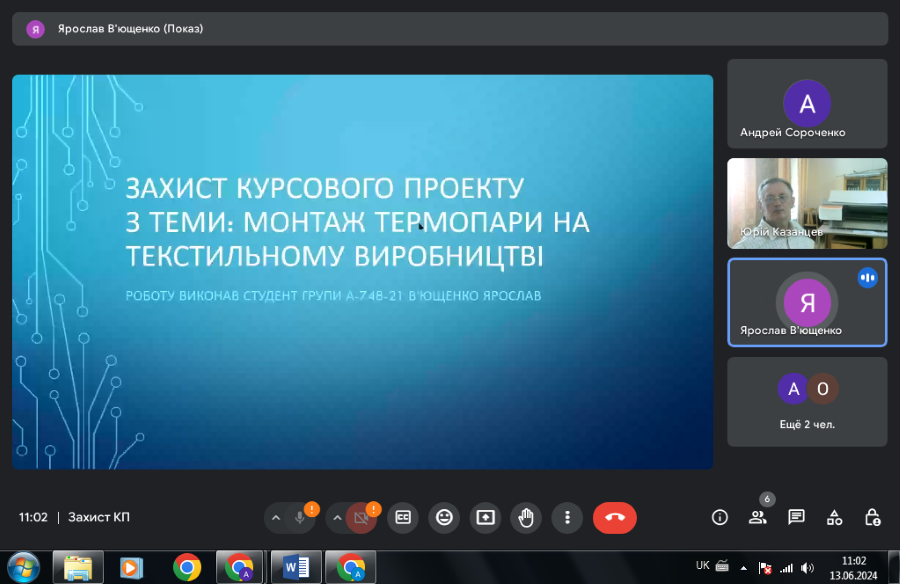Open more options three-dot menu
Viewport: 900px width, 584px height.
[x=567, y=517]
